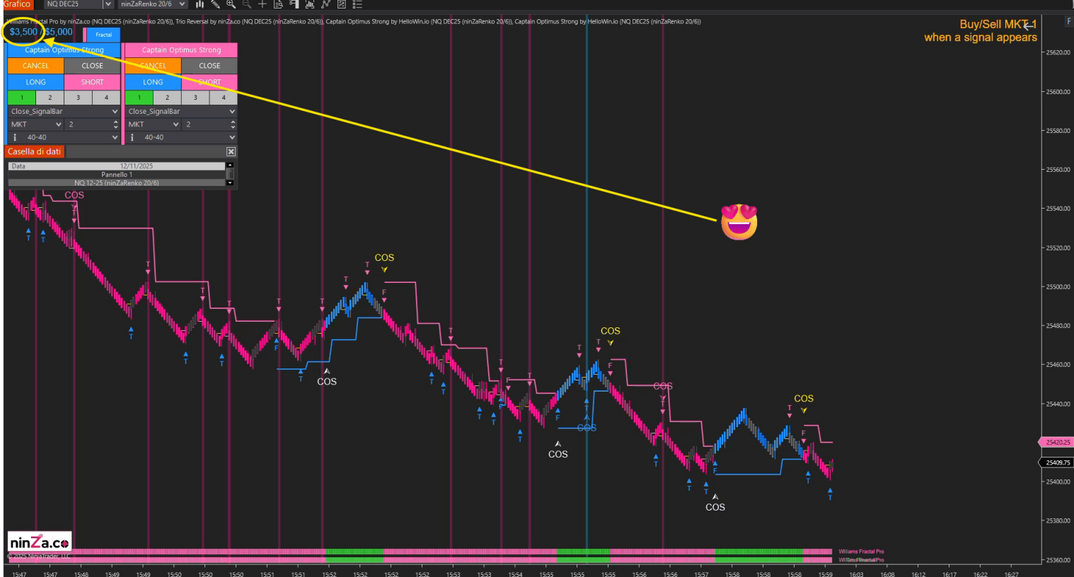Expand the MKT order type dropdown in blue panel

(36, 124)
